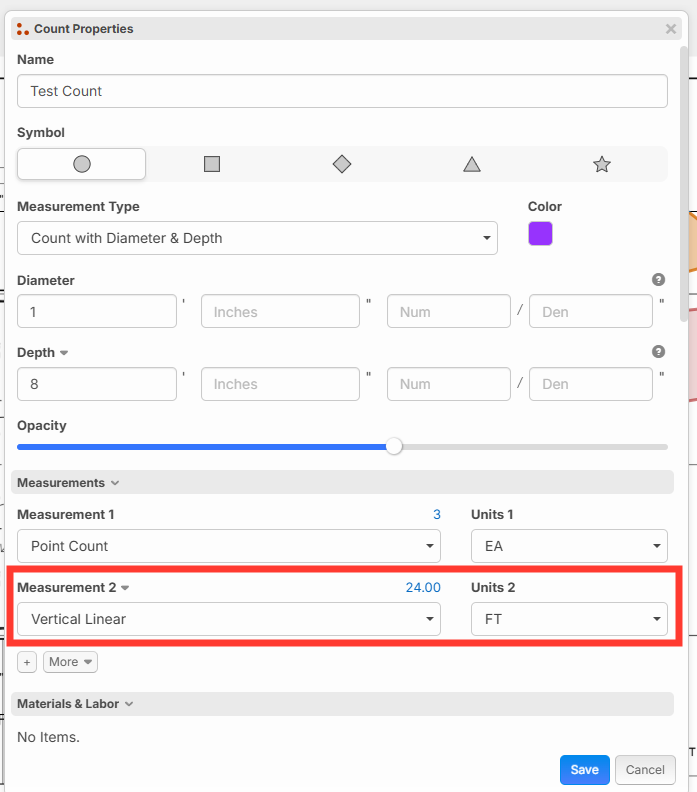Open the purple color swatch

(x=540, y=234)
